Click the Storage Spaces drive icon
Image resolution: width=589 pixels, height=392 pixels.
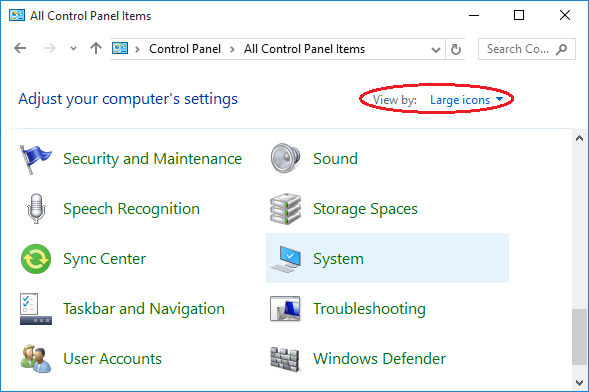tap(285, 209)
